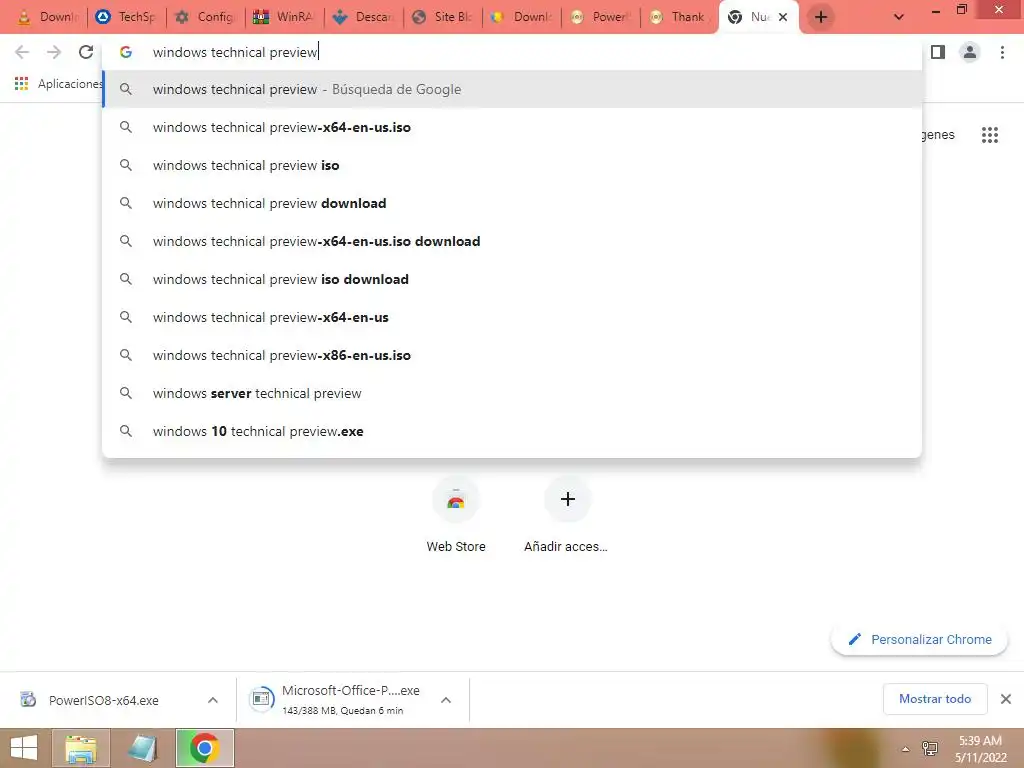Click the Mostrar todo button
This screenshot has height=768, width=1024.
935,699
